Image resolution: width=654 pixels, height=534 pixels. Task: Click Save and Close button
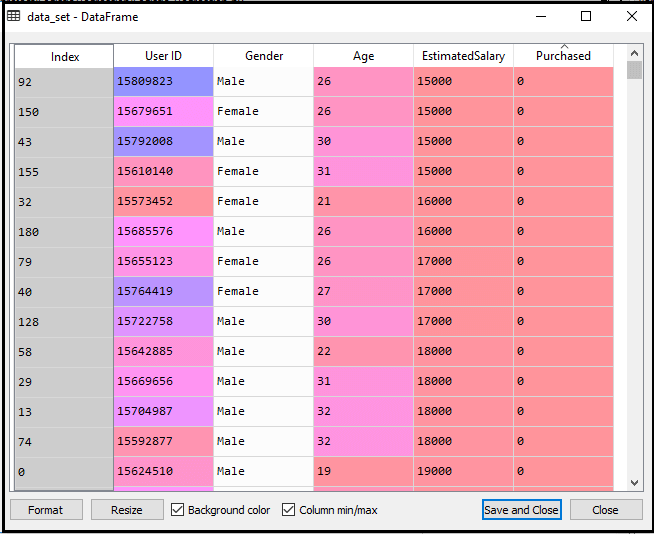[521, 510]
